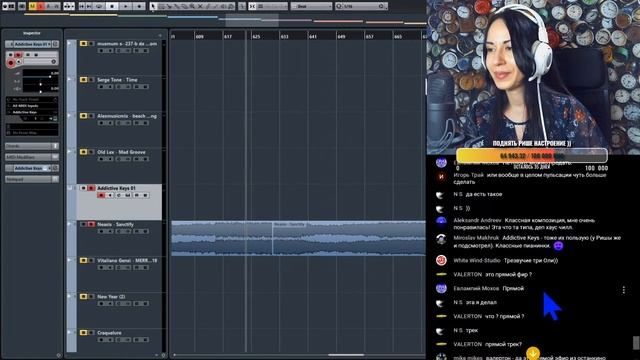640x360 pixels.
Task: Solo the museum s track
Action: pos(91,44)
